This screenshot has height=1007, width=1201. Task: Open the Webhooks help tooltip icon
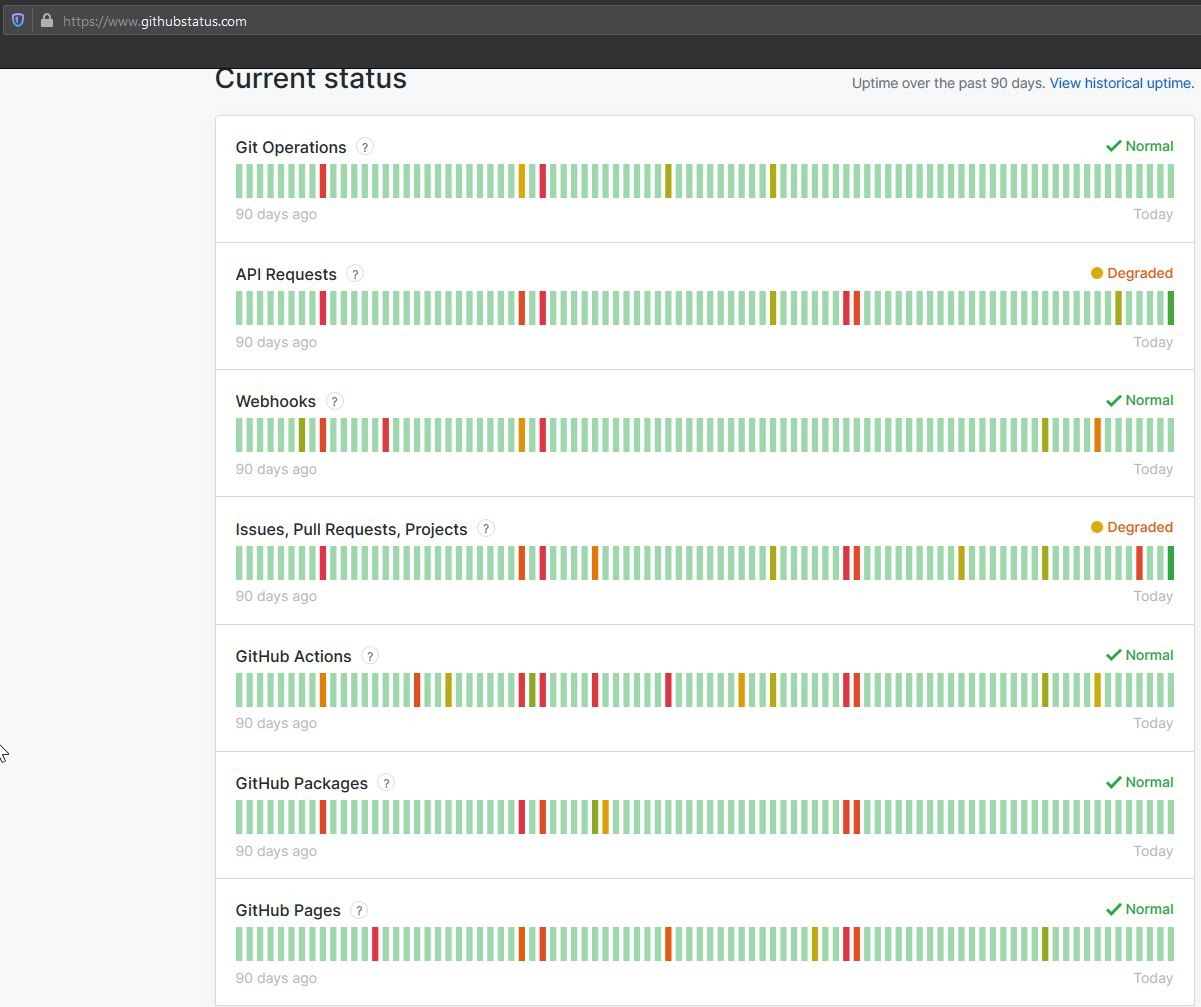pyautogui.click(x=335, y=401)
